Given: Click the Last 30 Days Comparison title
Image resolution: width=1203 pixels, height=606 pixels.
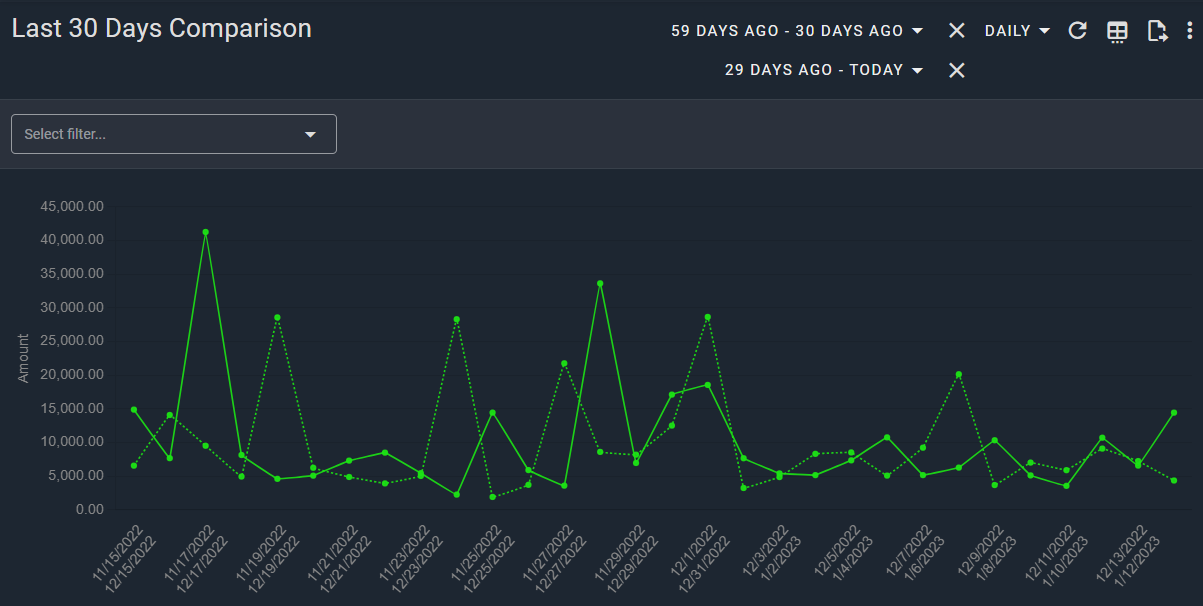Looking at the screenshot, I should click(x=162, y=29).
